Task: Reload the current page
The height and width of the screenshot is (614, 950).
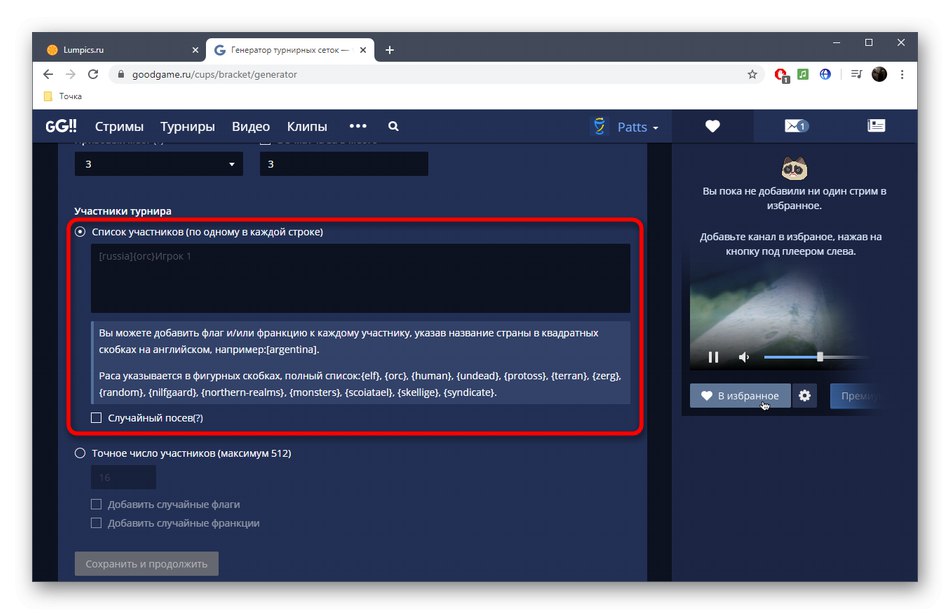Action: coord(93,74)
